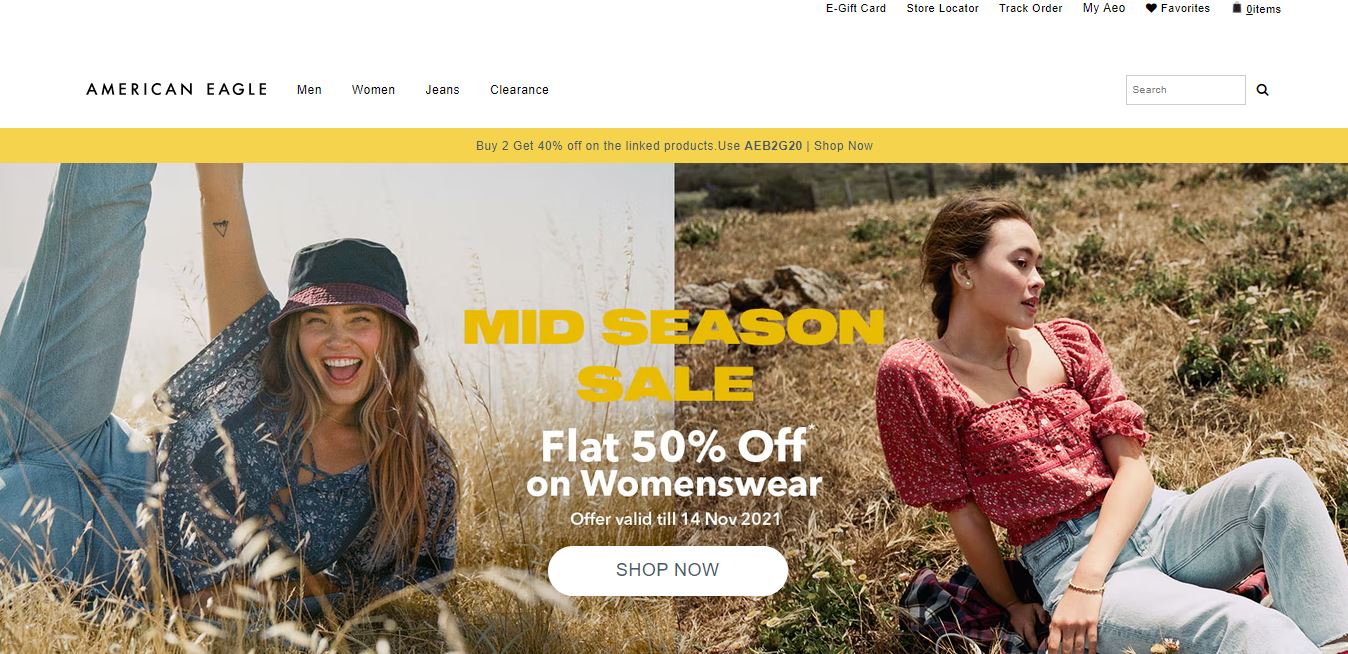Click the Track Order link
The width and height of the screenshot is (1348, 654).
tap(1031, 8)
